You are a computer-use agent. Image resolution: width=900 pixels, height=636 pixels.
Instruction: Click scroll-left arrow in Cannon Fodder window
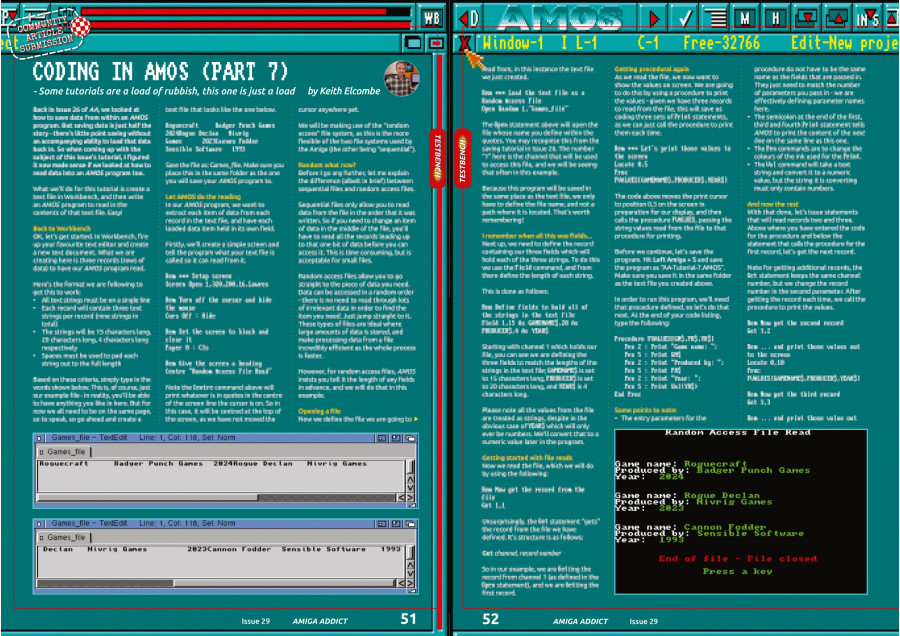coord(402,583)
